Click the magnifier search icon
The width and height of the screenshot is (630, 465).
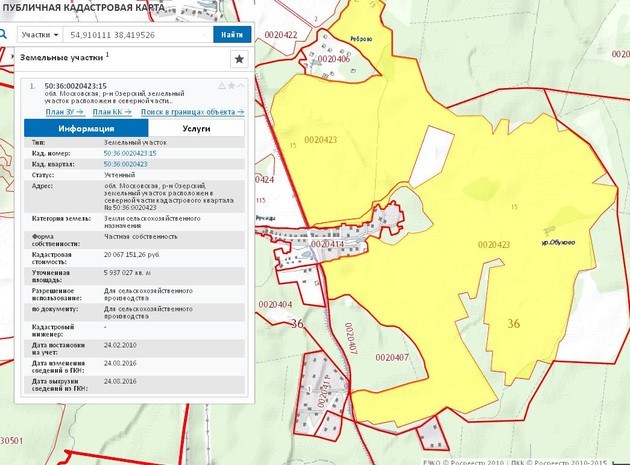(x=3, y=35)
